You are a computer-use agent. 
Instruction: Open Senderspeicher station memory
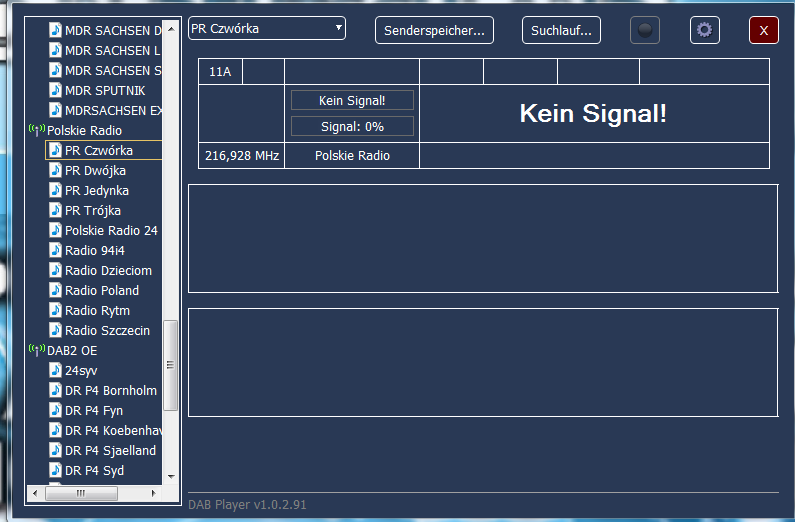434,31
